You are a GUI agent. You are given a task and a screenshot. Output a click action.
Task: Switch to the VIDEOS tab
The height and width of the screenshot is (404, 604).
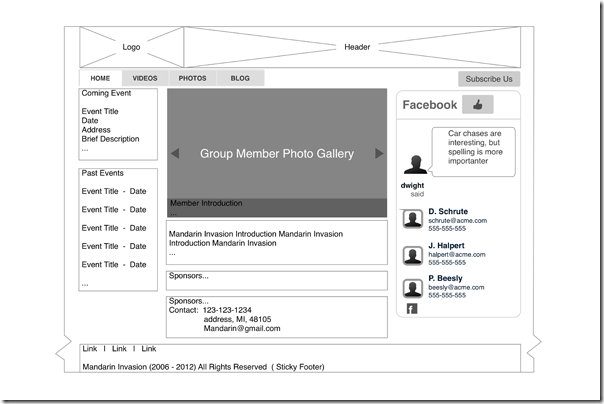145,78
